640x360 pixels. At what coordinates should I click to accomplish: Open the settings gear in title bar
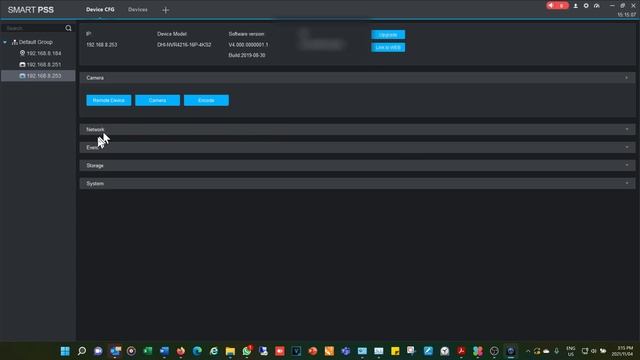point(586,6)
